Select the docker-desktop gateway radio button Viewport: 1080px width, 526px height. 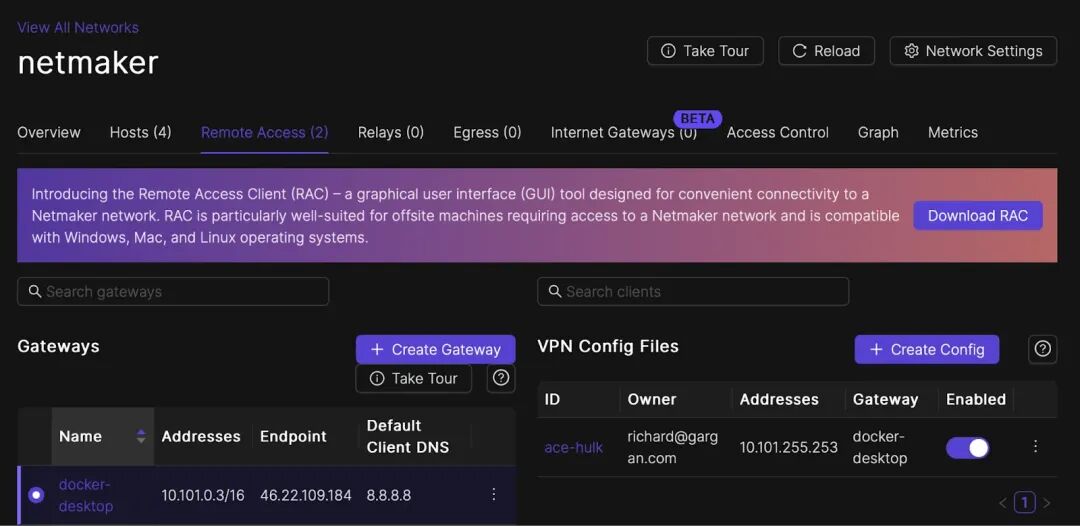click(x=36, y=494)
